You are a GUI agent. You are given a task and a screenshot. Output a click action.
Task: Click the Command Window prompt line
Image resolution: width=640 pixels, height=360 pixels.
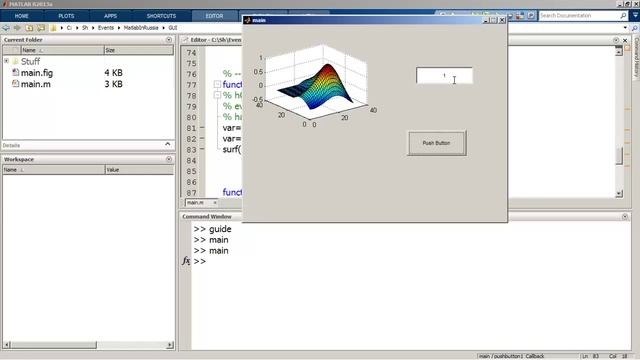410,261
